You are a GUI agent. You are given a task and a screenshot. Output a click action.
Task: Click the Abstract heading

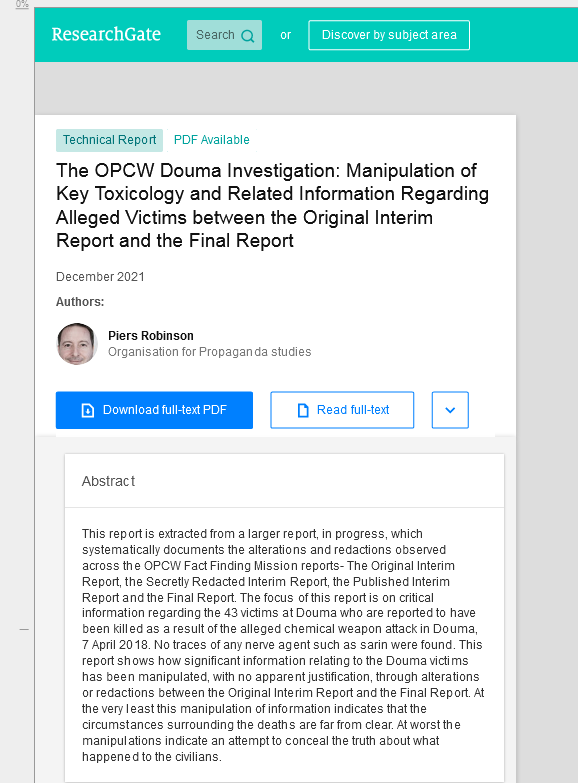tap(108, 481)
